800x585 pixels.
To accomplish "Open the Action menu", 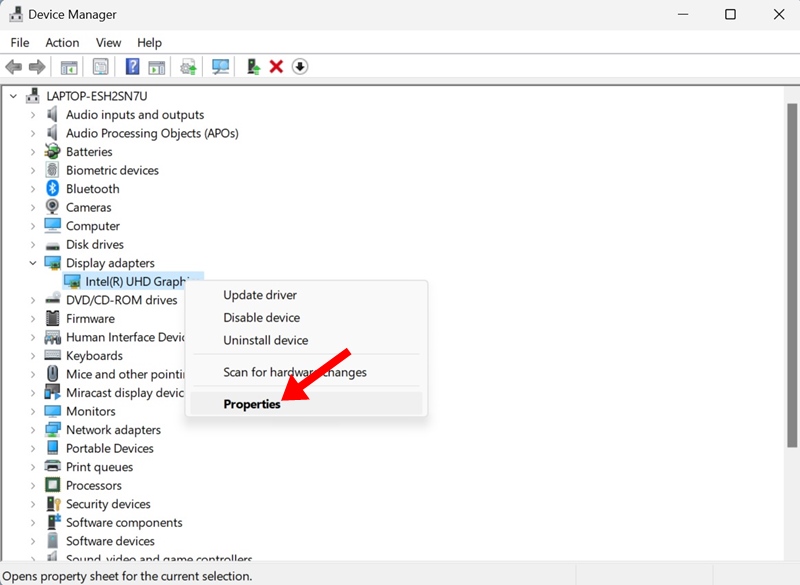I will pyautogui.click(x=62, y=43).
